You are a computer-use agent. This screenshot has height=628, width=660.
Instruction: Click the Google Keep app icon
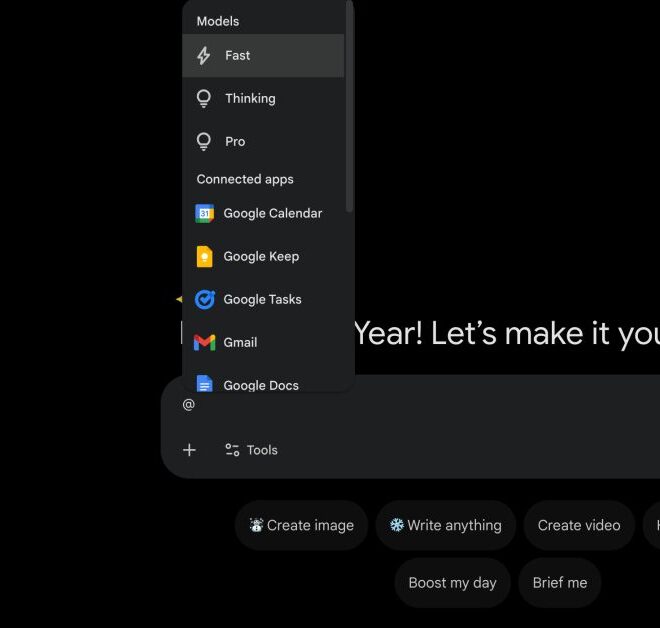(205, 256)
